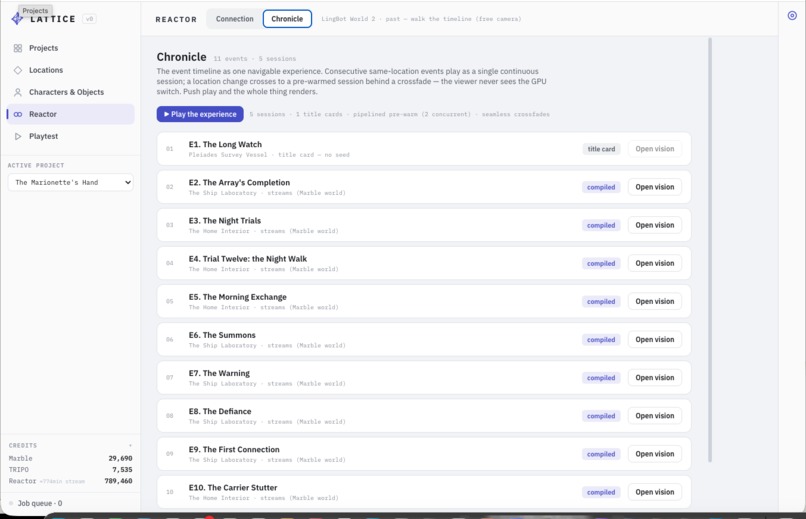Play the experience

click(200, 114)
